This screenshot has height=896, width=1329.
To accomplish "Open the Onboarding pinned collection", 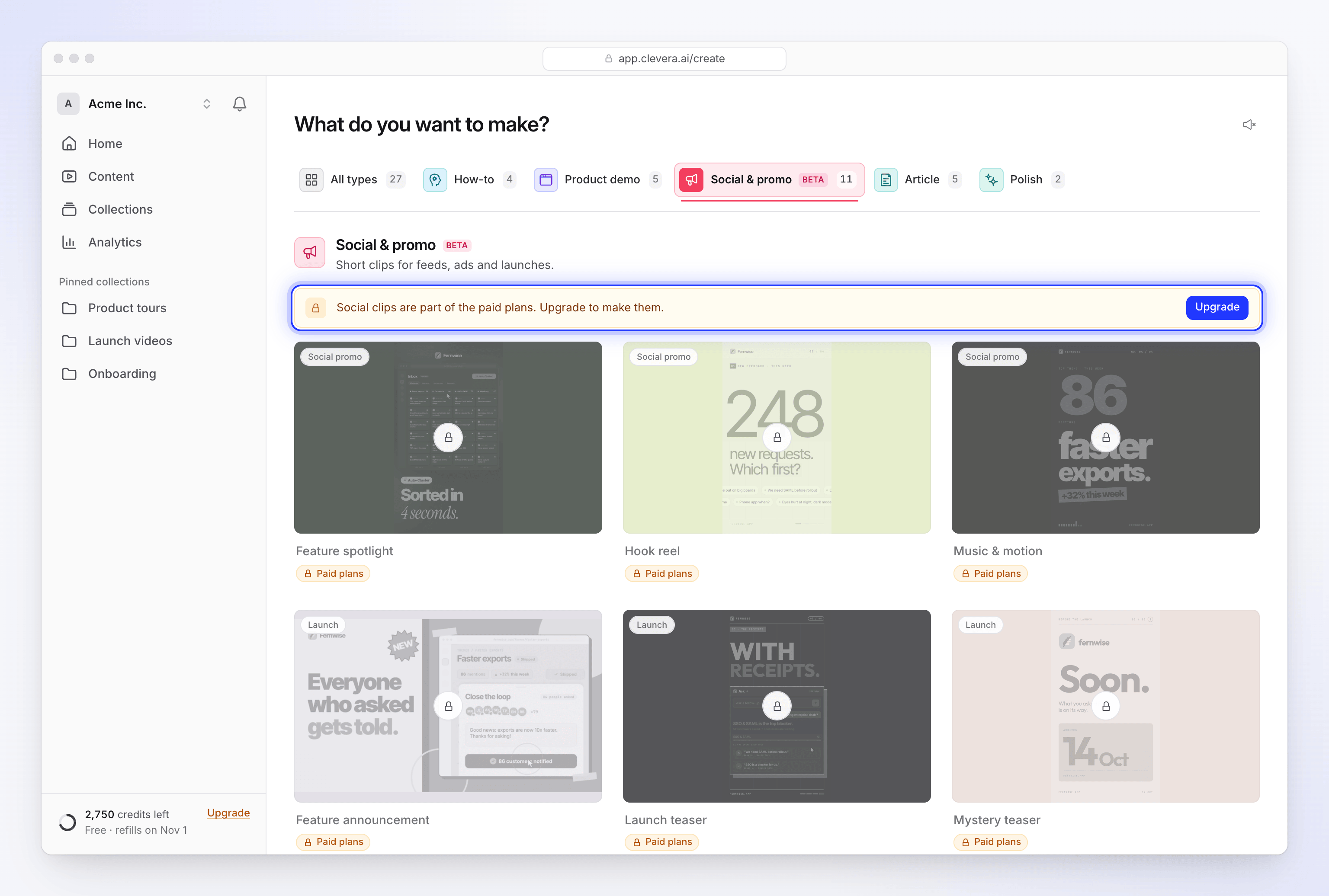I will coord(153,374).
